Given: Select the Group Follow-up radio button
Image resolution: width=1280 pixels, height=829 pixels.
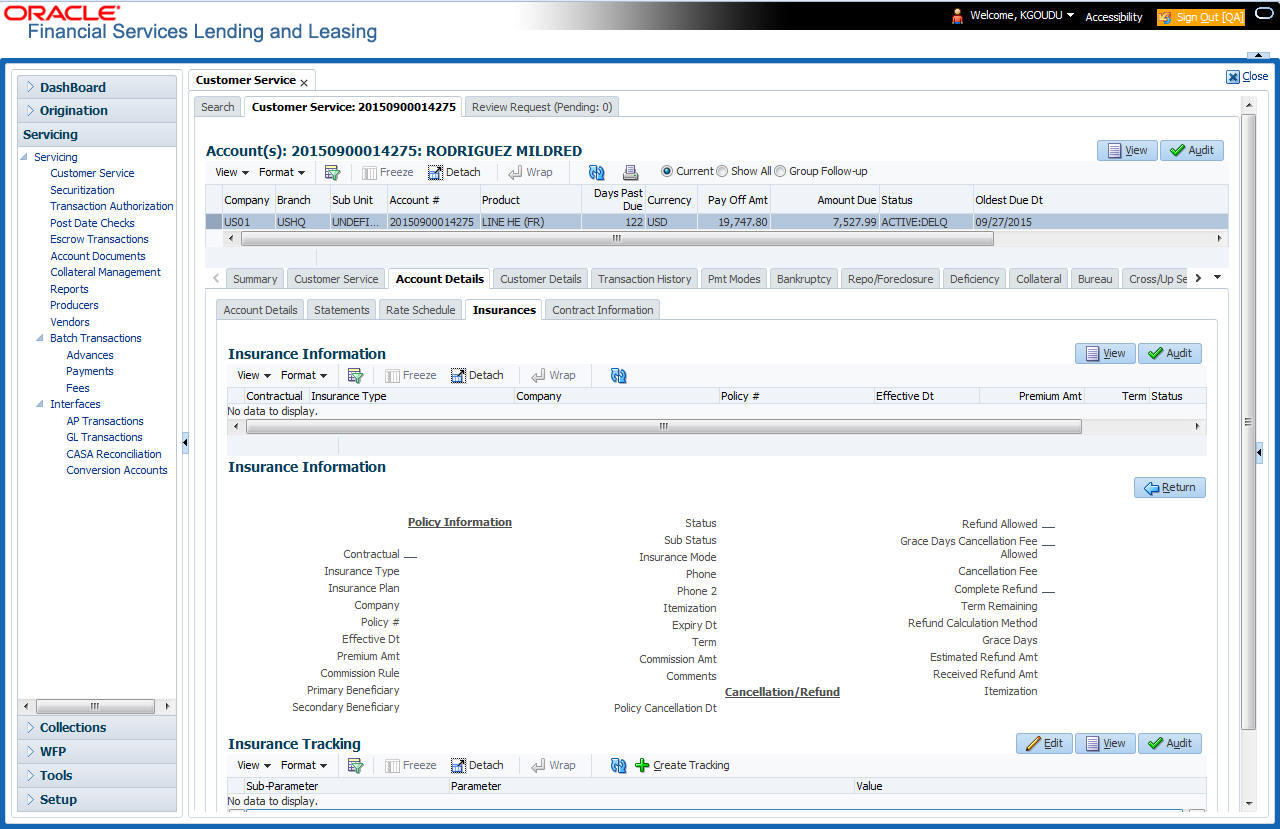Looking at the screenshot, I should (780, 171).
